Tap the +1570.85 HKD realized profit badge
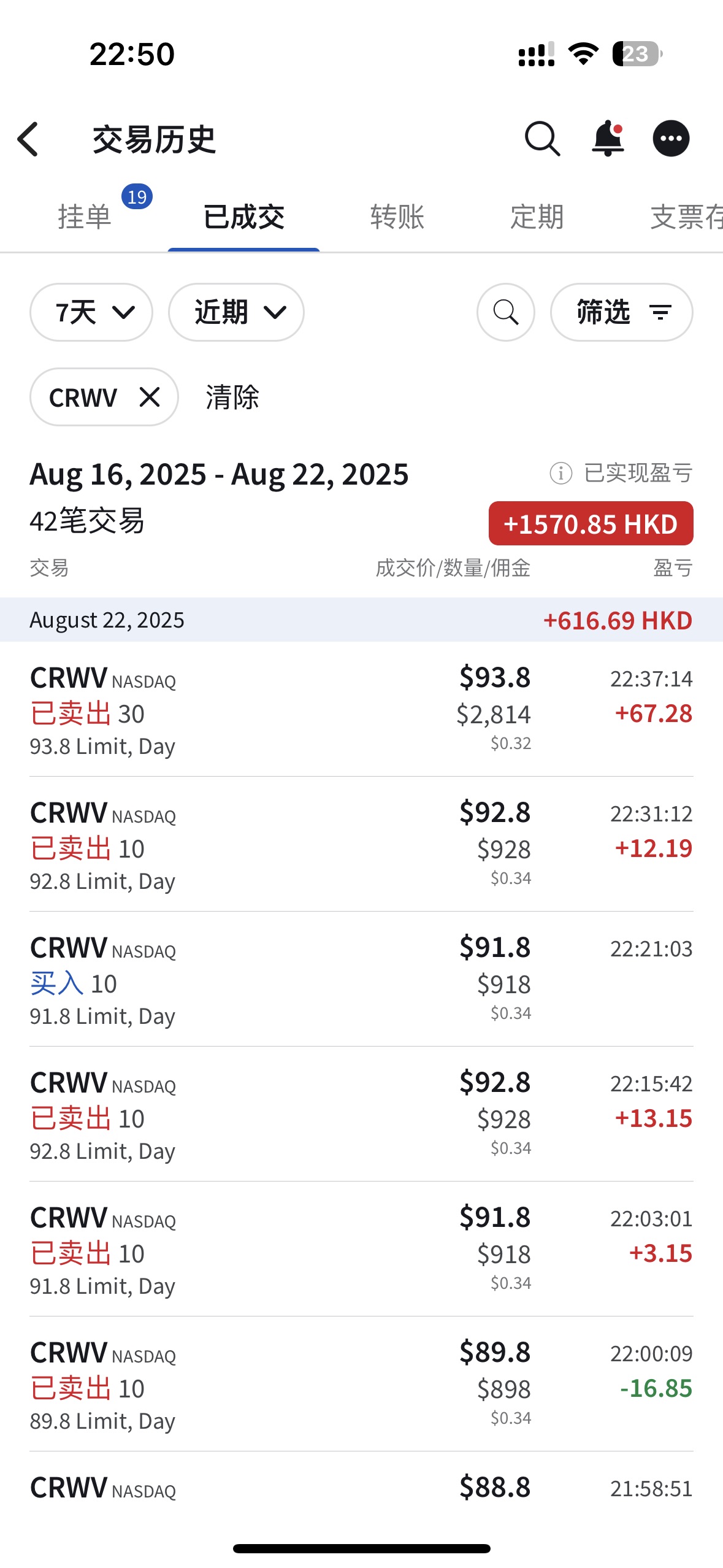This screenshot has height=1568, width=723. (591, 524)
